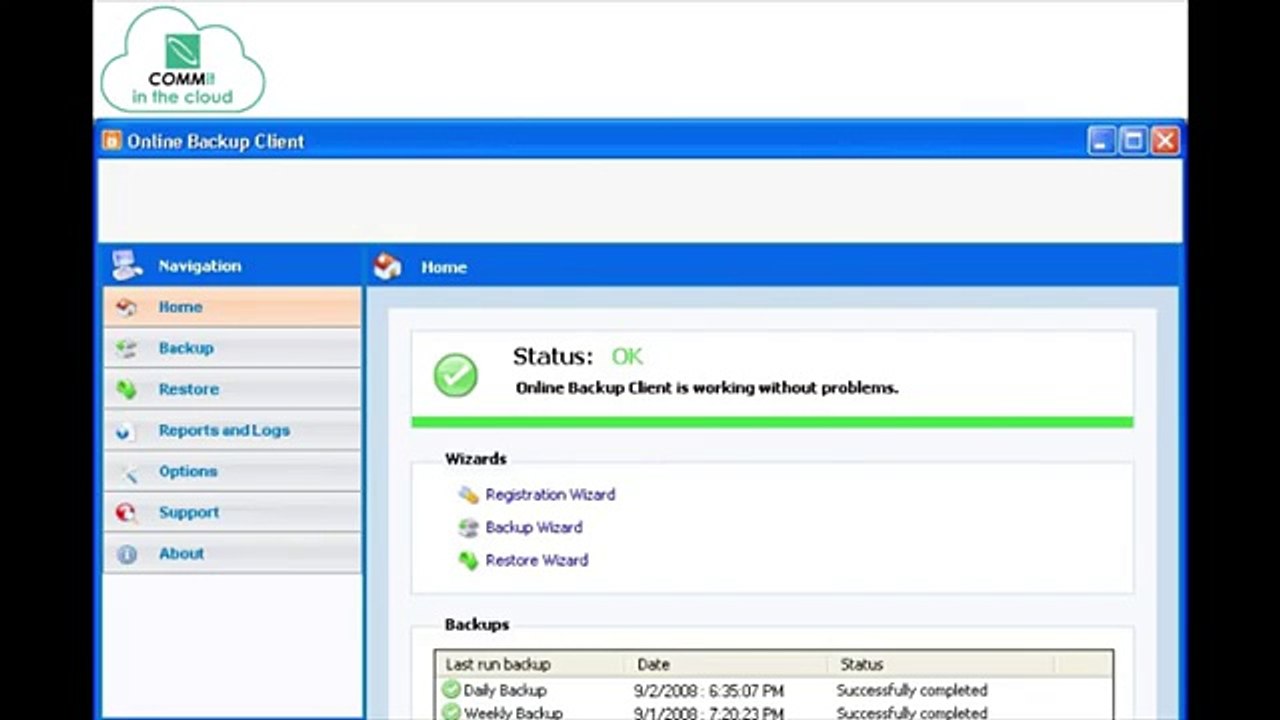Screen dimensions: 1280x720
Task: Start the Restore Wizard
Action: (537, 560)
